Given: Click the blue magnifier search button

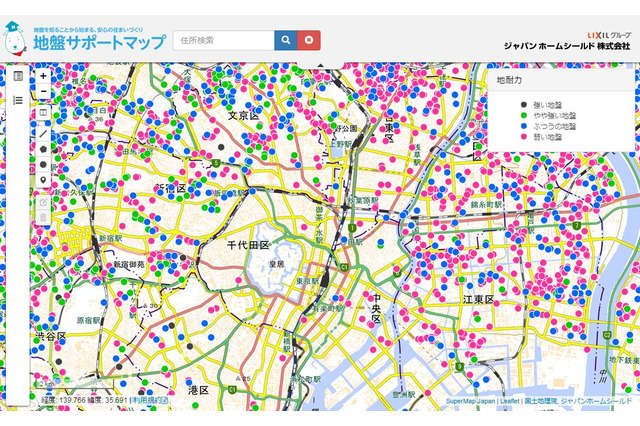Looking at the screenshot, I should pos(286,40).
